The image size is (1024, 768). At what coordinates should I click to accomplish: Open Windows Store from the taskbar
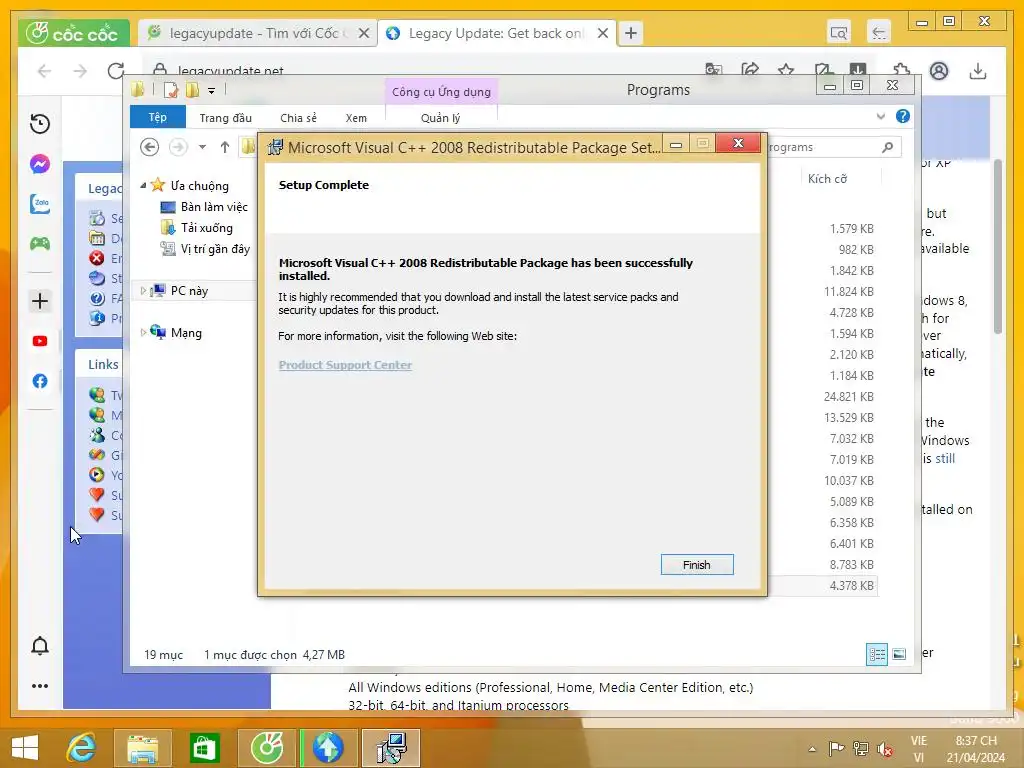204,747
